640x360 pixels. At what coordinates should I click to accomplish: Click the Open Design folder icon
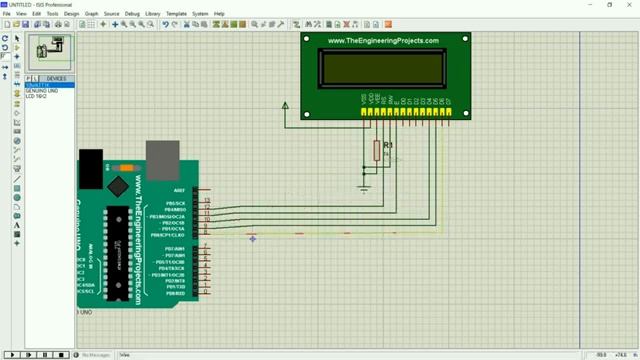(16, 24)
